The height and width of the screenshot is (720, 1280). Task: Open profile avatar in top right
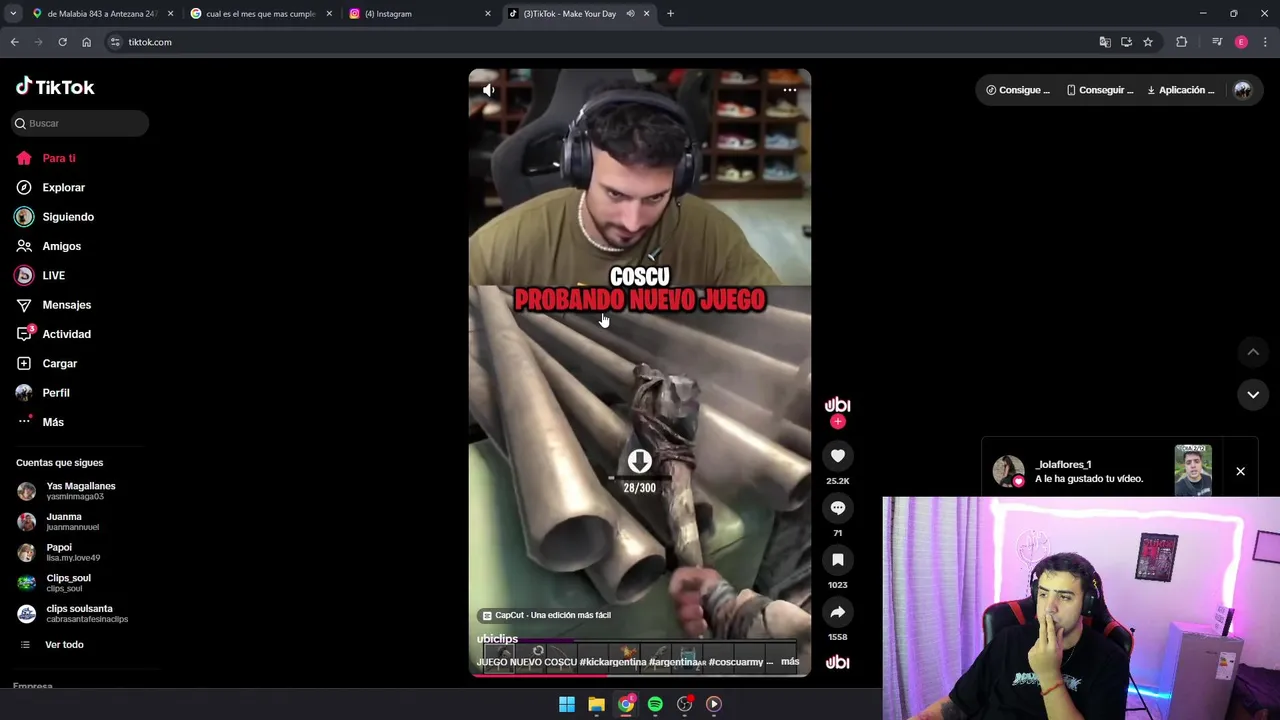point(1242,90)
